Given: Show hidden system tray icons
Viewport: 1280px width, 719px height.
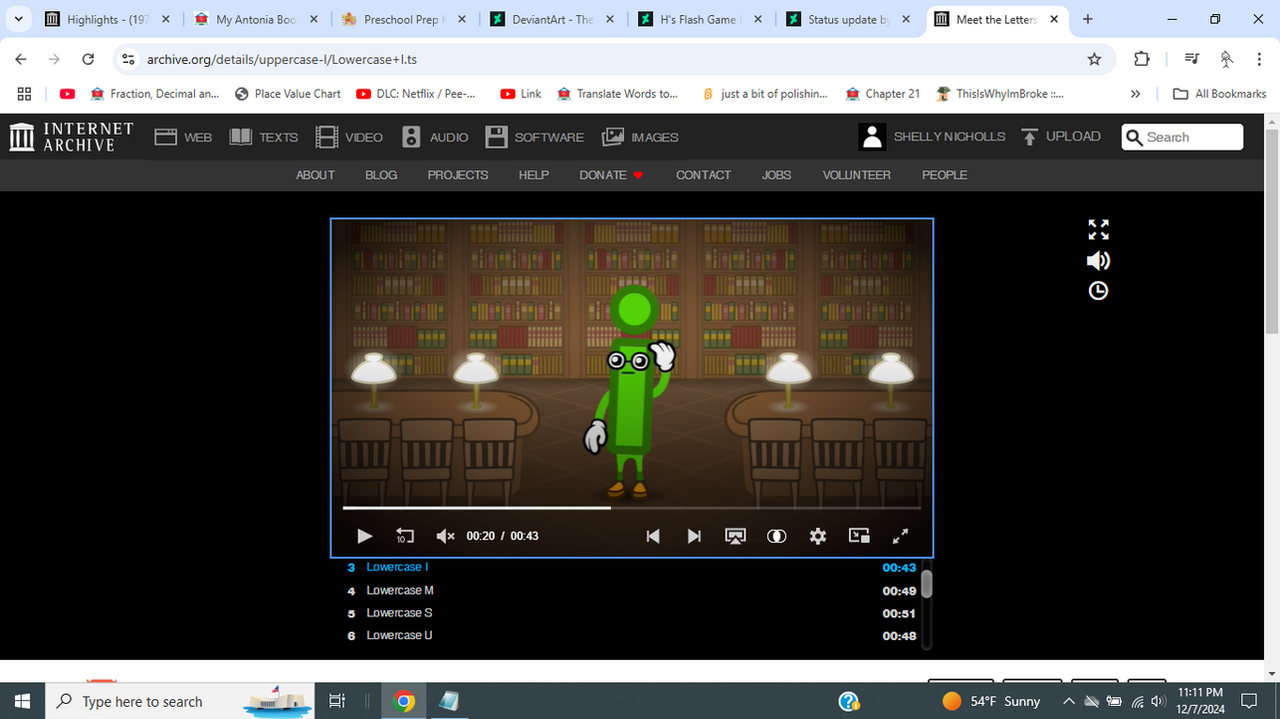Looking at the screenshot, I should pos(1069,701).
